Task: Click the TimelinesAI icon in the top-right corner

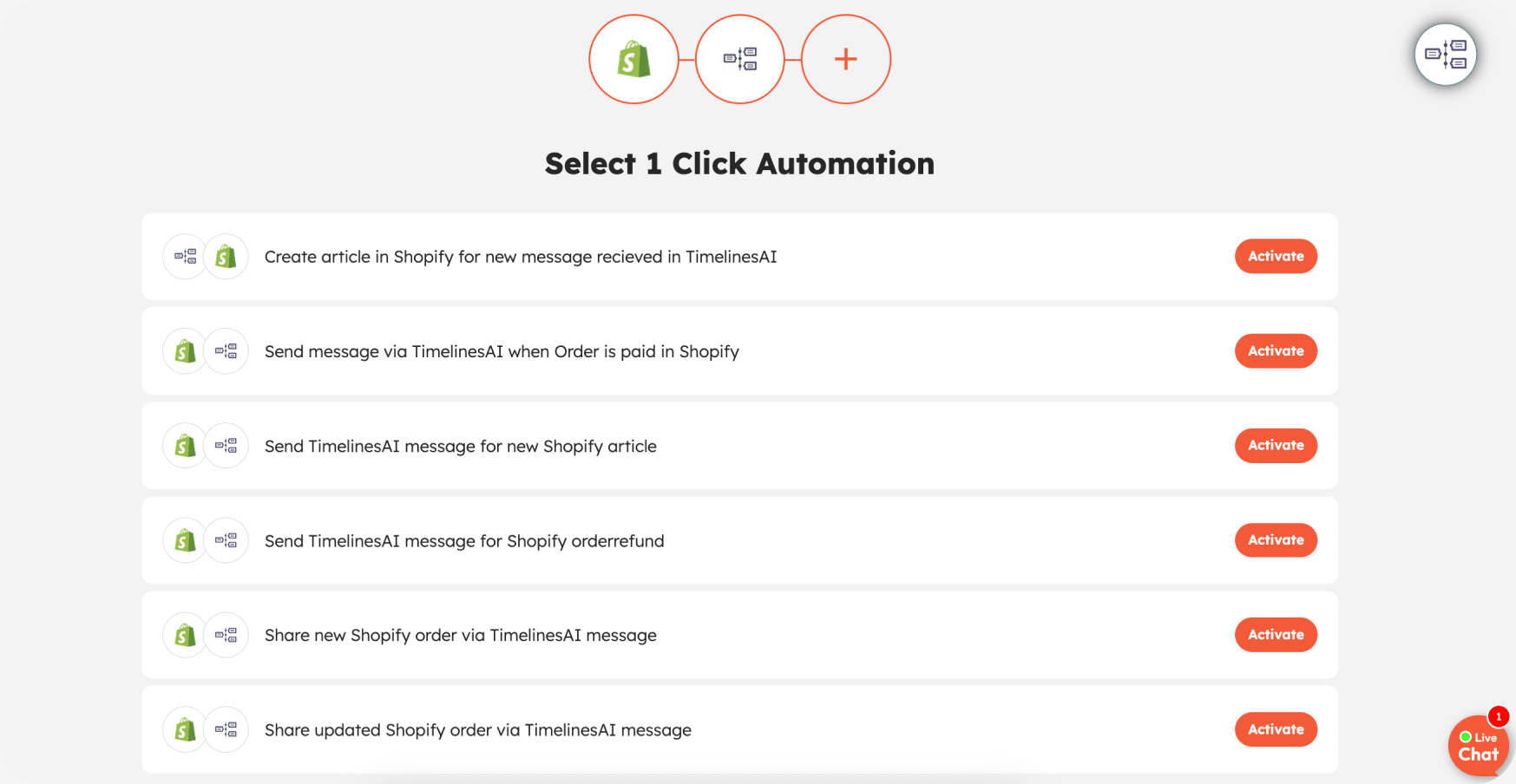Action: click(x=1446, y=54)
